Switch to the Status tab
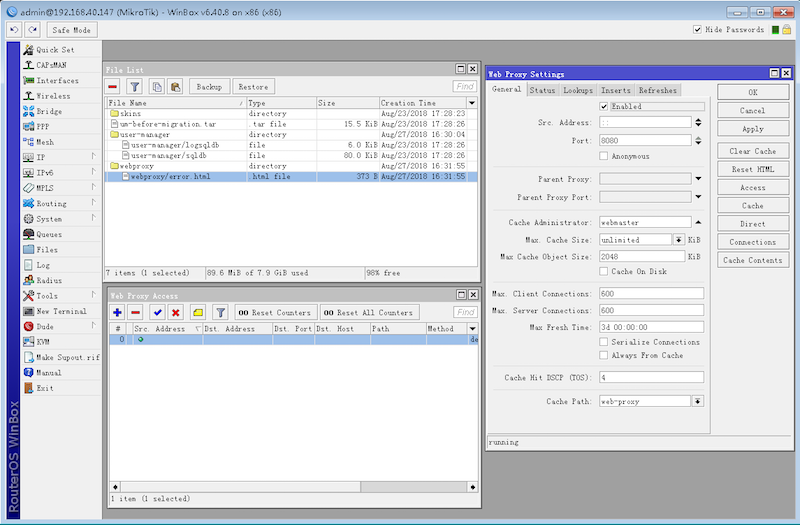The width and height of the screenshot is (800, 525). click(542, 90)
